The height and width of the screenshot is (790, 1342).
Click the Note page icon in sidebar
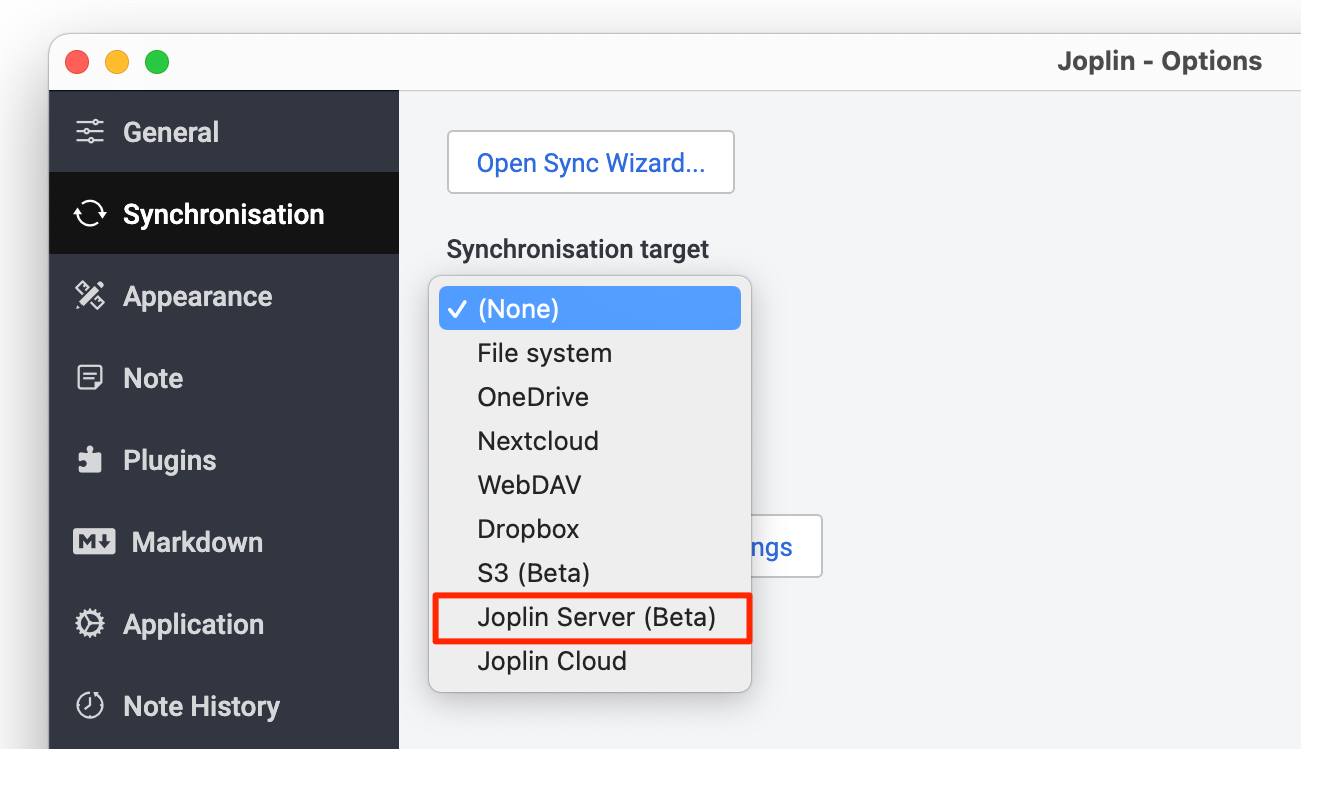point(89,377)
